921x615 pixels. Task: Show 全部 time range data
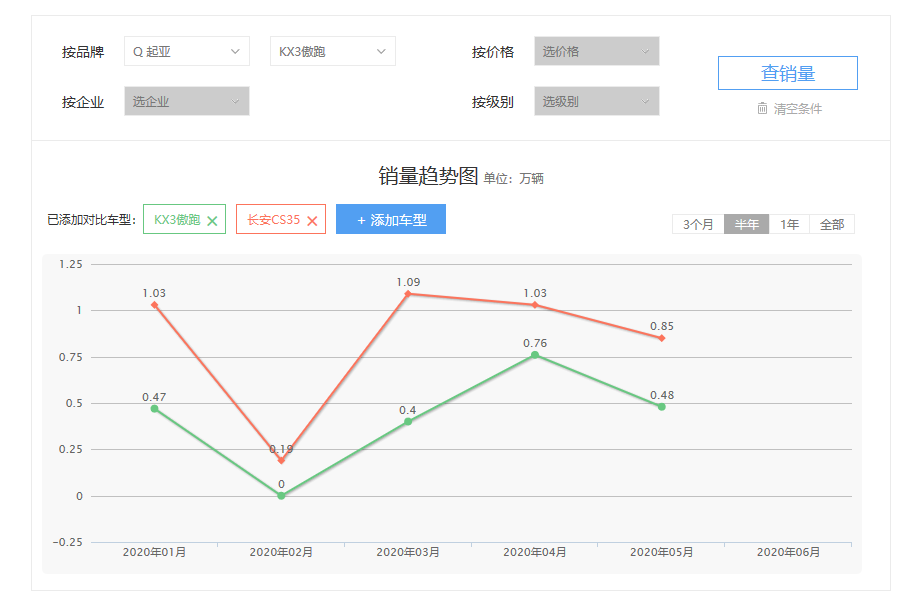pos(832,225)
